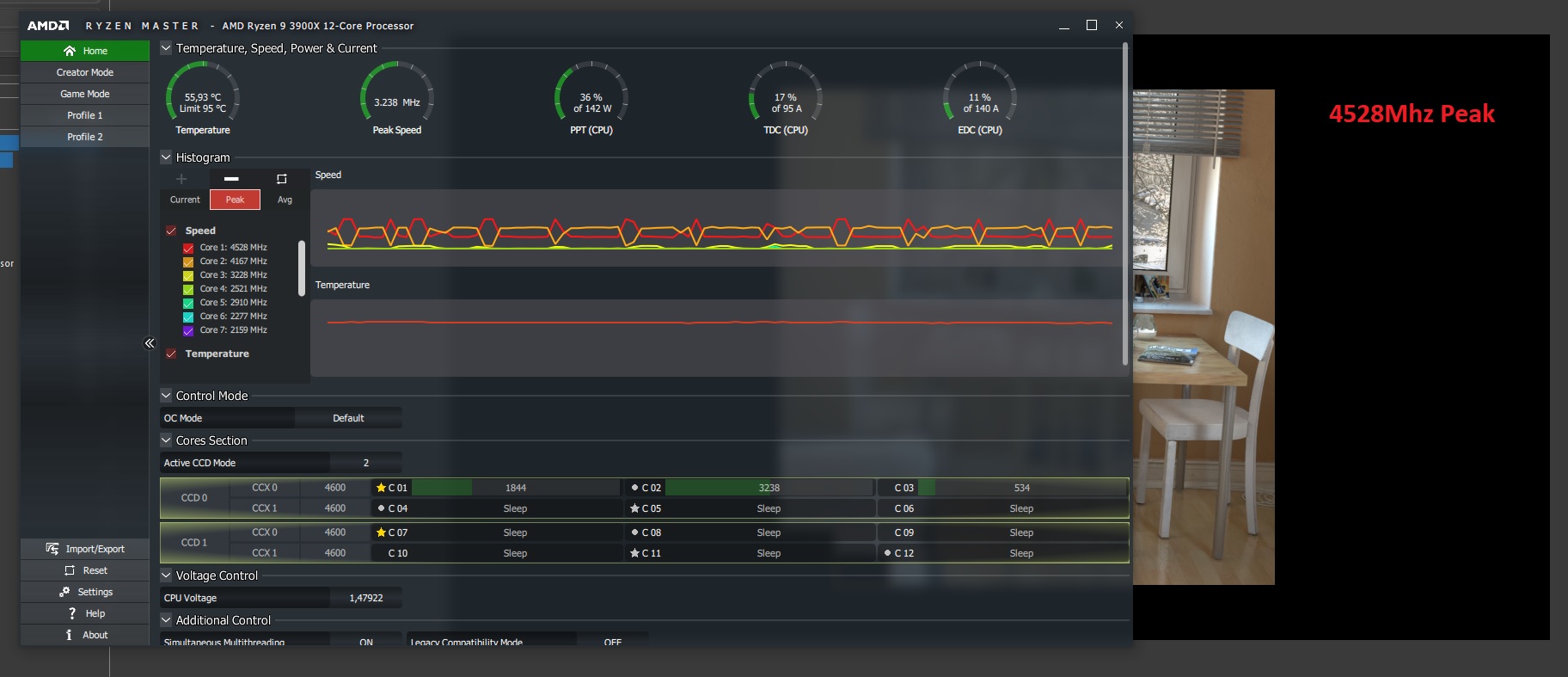
Task: Collapse the sidebar with the double-chevron icon
Action: coord(149,343)
